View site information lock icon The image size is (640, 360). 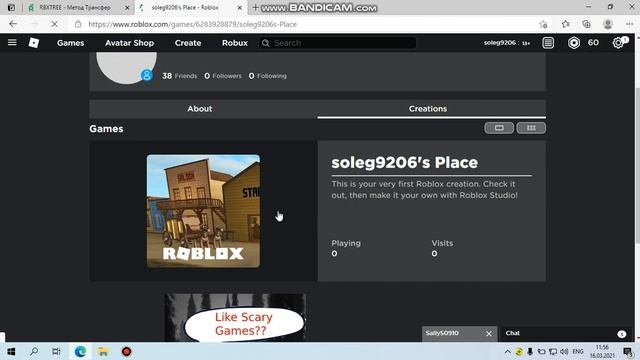pyautogui.click(x=78, y=24)
